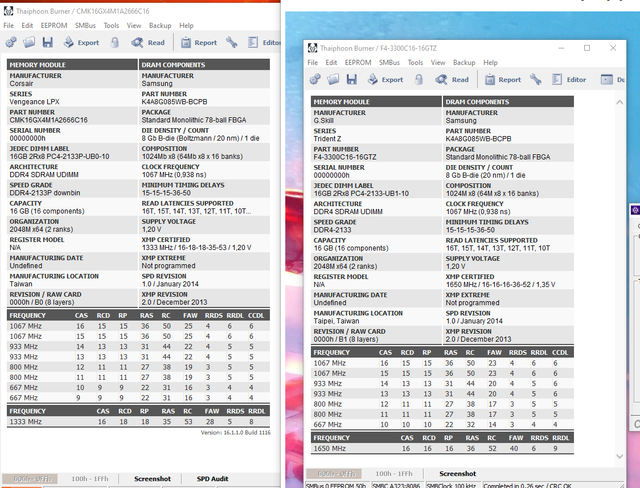Click gear settings icon in G.Skill window toolbar

coord(315,80)
